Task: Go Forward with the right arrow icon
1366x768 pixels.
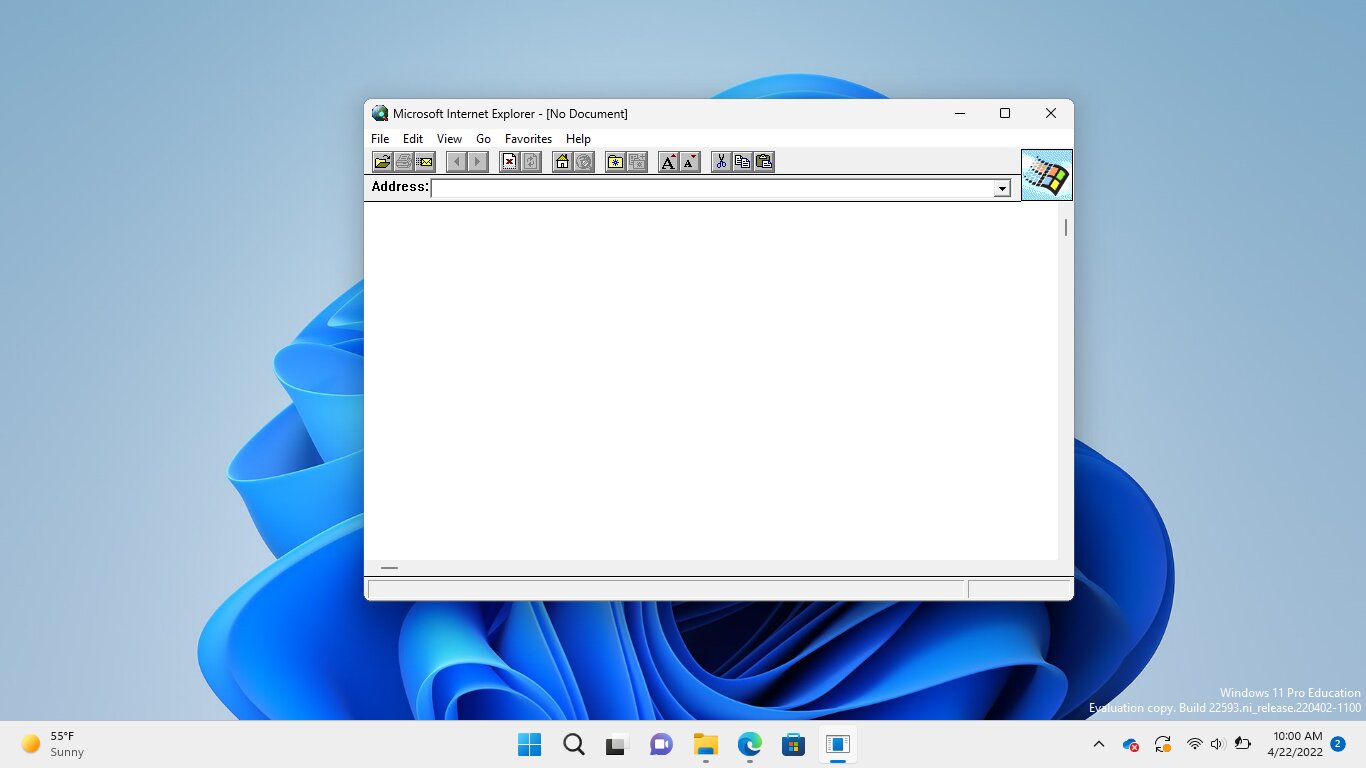Action: pyautogui.click(x=478, y=162)
